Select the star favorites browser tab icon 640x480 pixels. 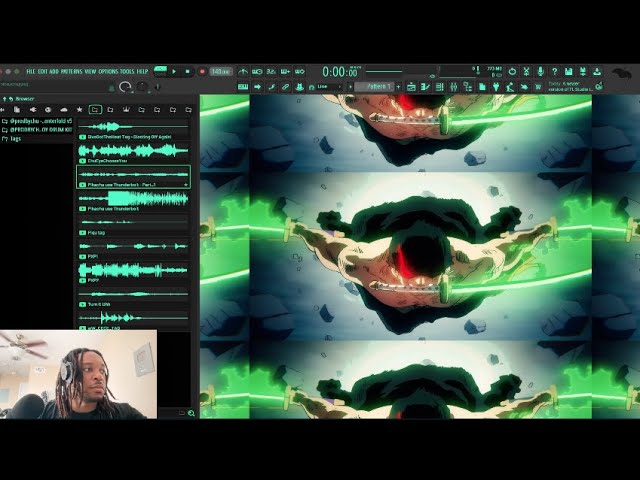pos(80,109)
